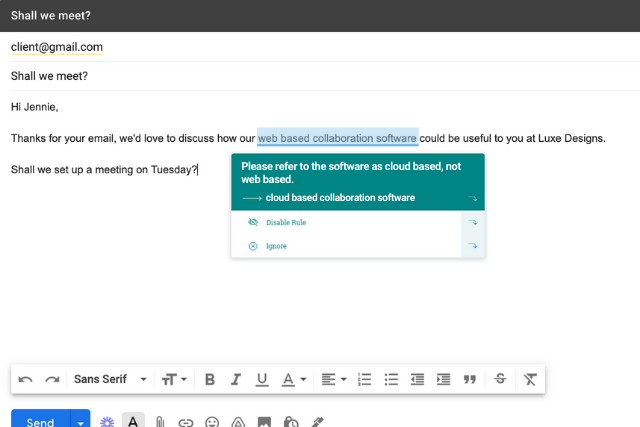Insert a photo

[264, 422]
